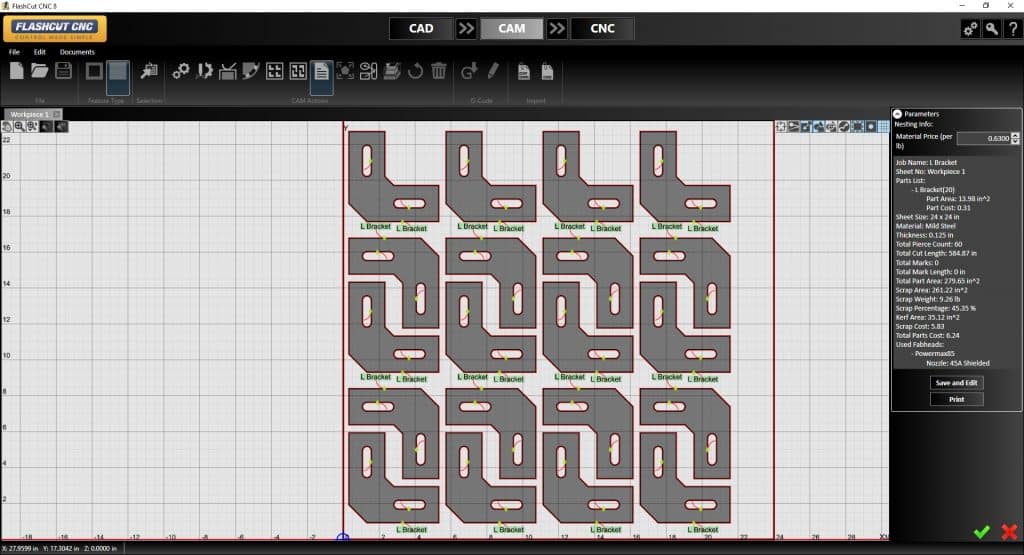This screenshot has height=555, width=1024.
Task: Click the Save floppy disk icon
Action: click(x=63, y=71)
